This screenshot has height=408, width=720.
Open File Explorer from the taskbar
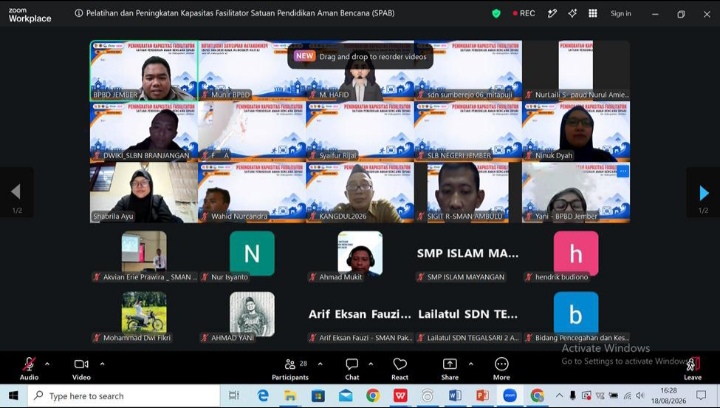tap(290, 396)
